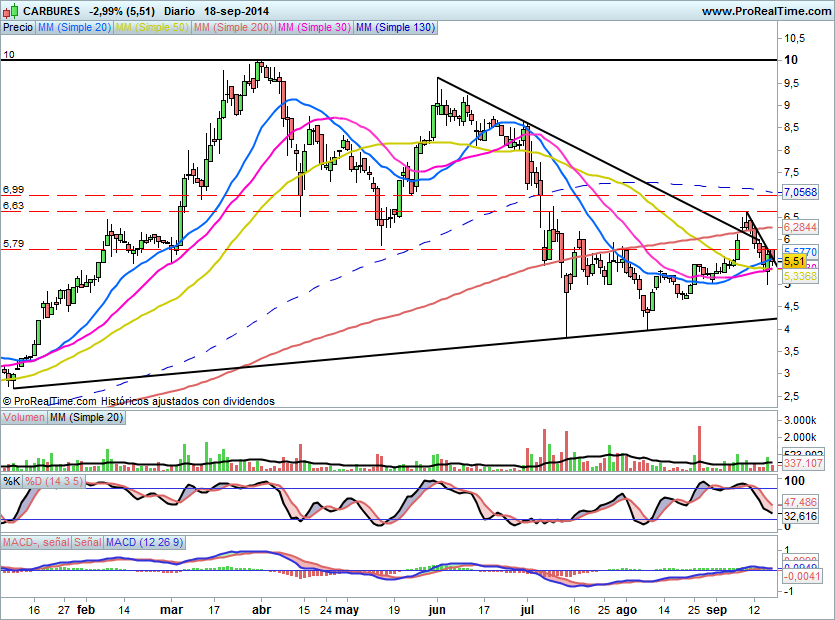Click the MM (Simple 200) indicator label

pyautogui.click(x=232, y=28)
